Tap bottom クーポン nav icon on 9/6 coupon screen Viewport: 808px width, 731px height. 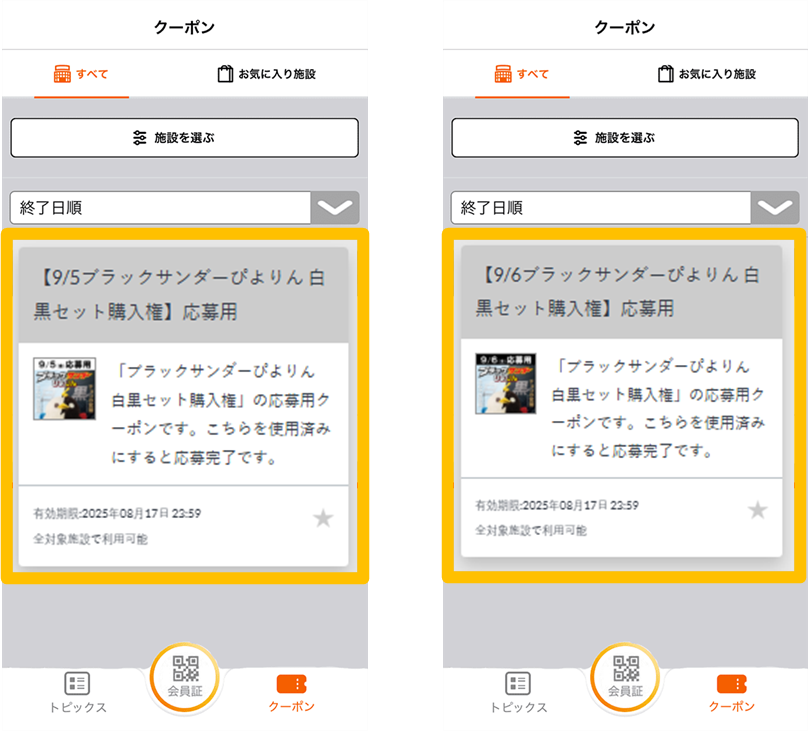(x=732, y=693)
